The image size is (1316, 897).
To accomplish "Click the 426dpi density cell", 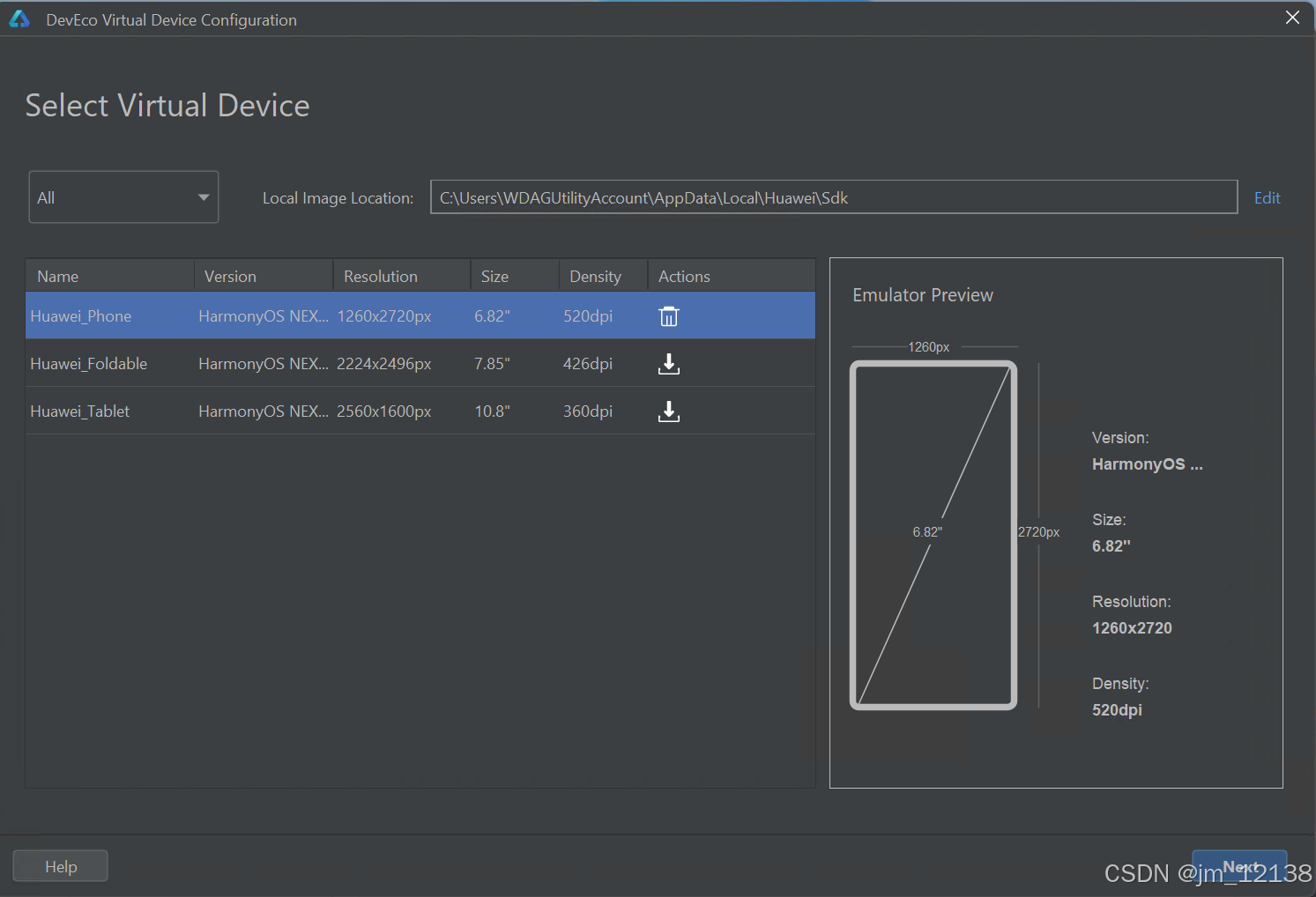I will pos(588,364).
